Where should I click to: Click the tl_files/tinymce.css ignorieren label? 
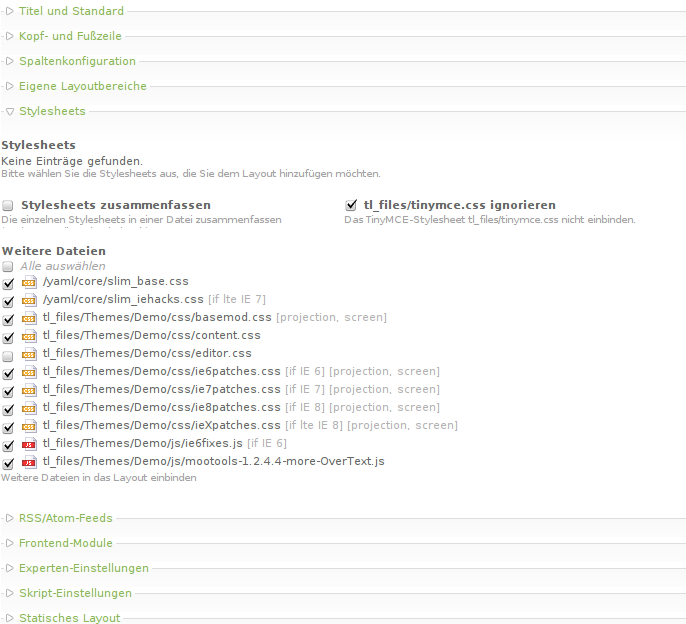pos(459,205)
